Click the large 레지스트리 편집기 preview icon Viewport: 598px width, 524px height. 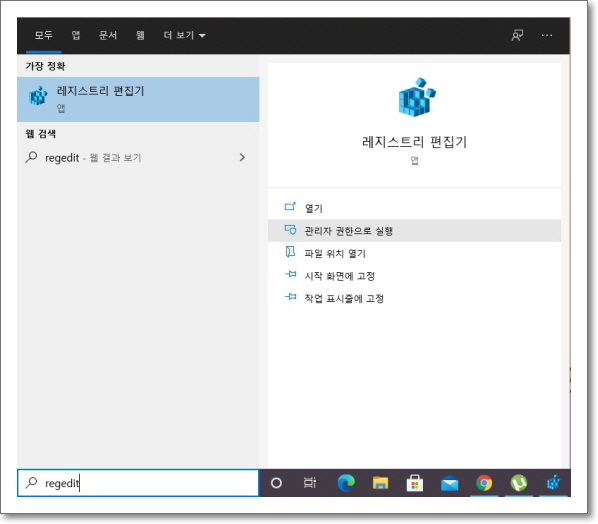(x=416, y=97)
